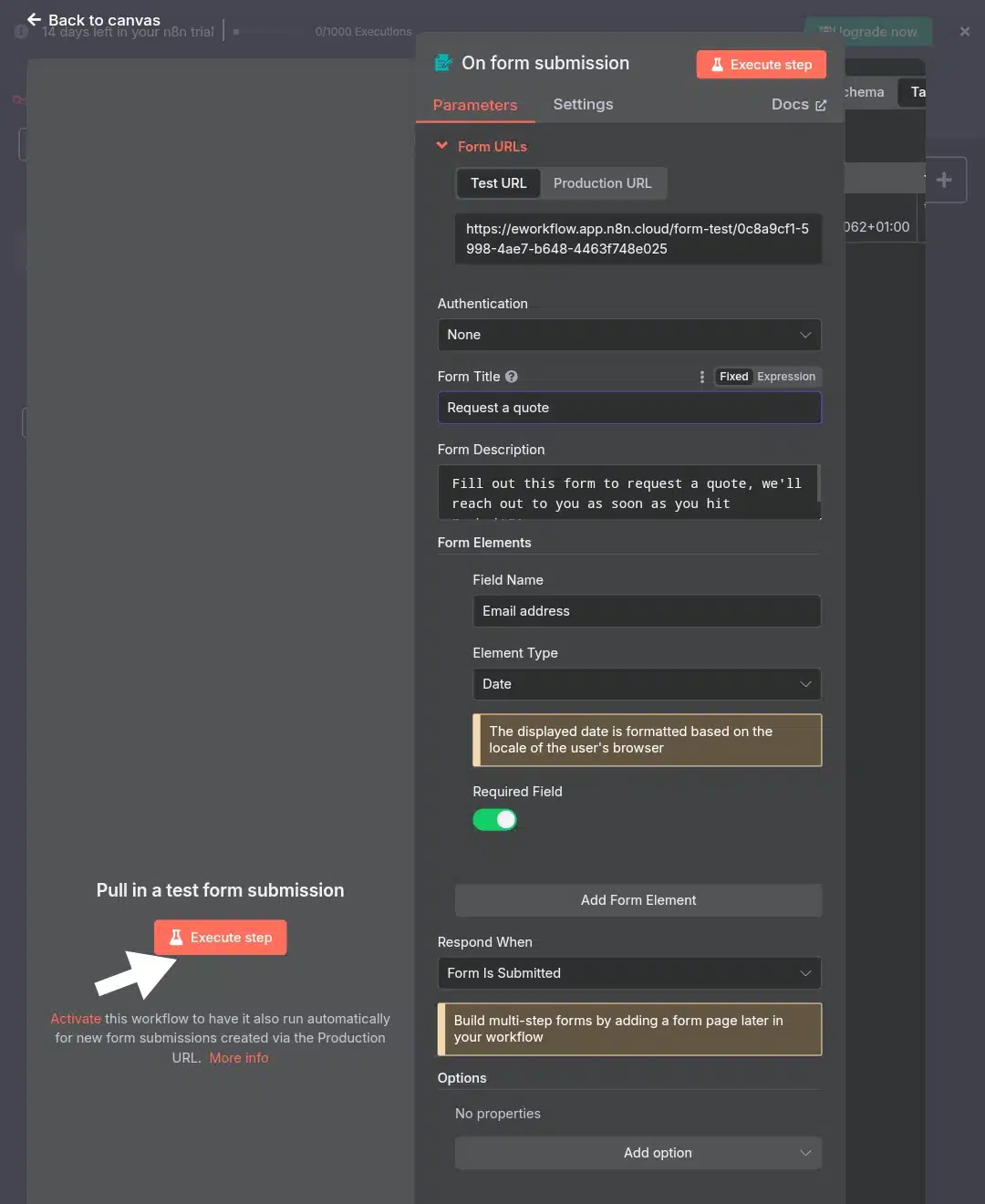Close the upgrade banner with X

[965, 31]
